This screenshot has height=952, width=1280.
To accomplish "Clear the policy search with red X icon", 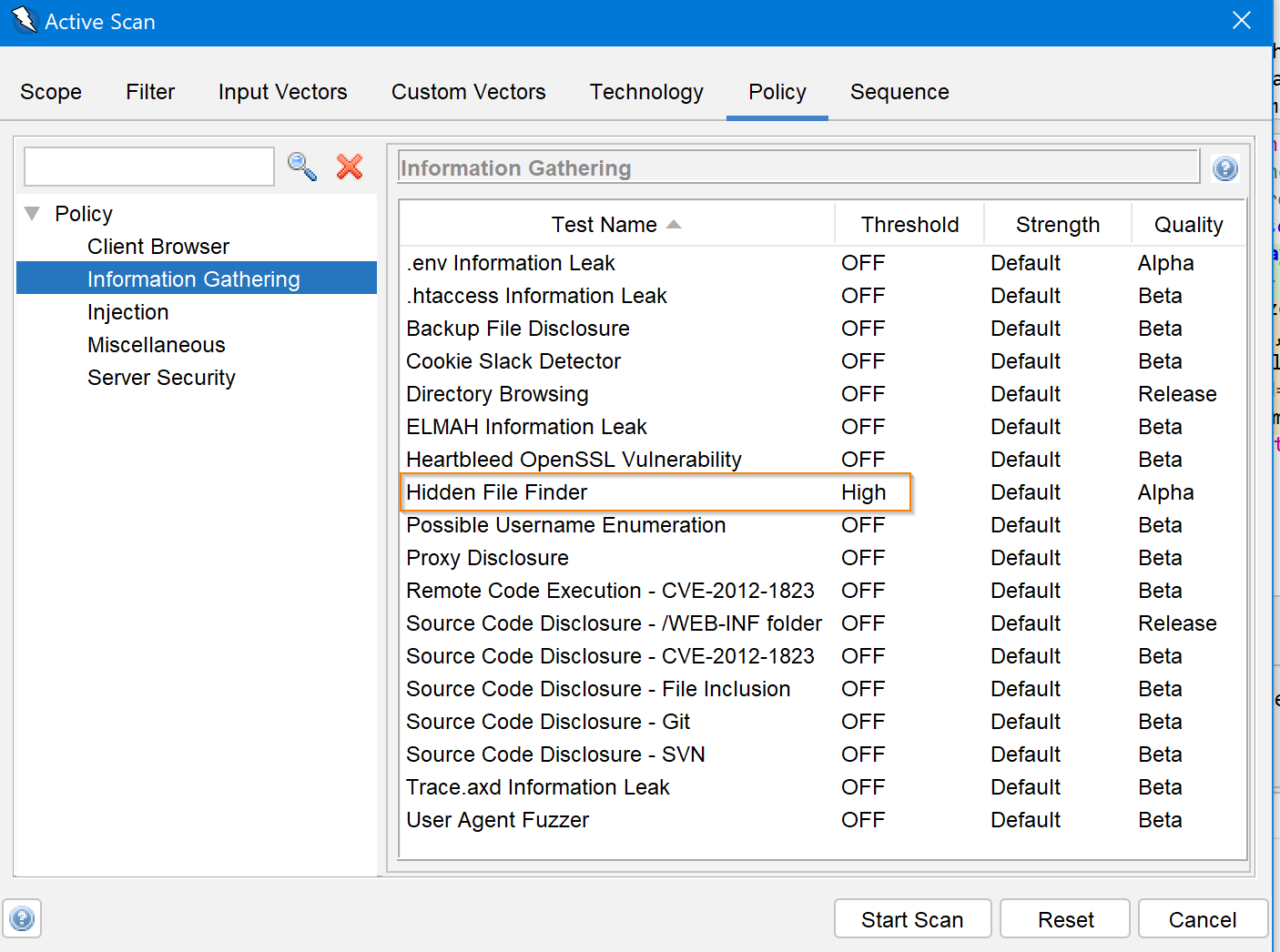I will (349, 167).
